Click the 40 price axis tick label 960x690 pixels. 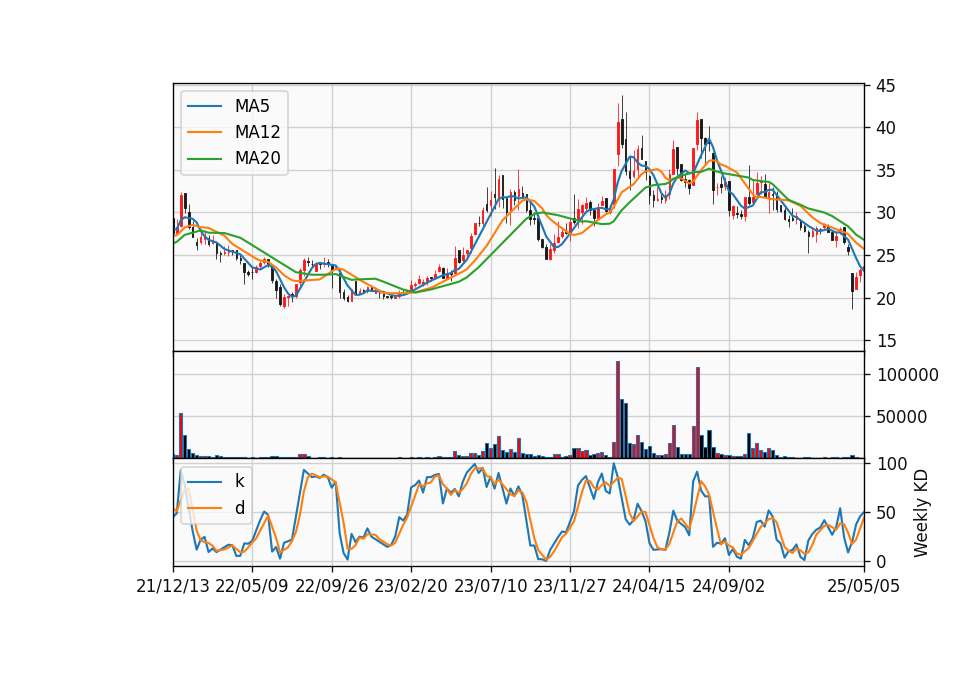(886, 128)
